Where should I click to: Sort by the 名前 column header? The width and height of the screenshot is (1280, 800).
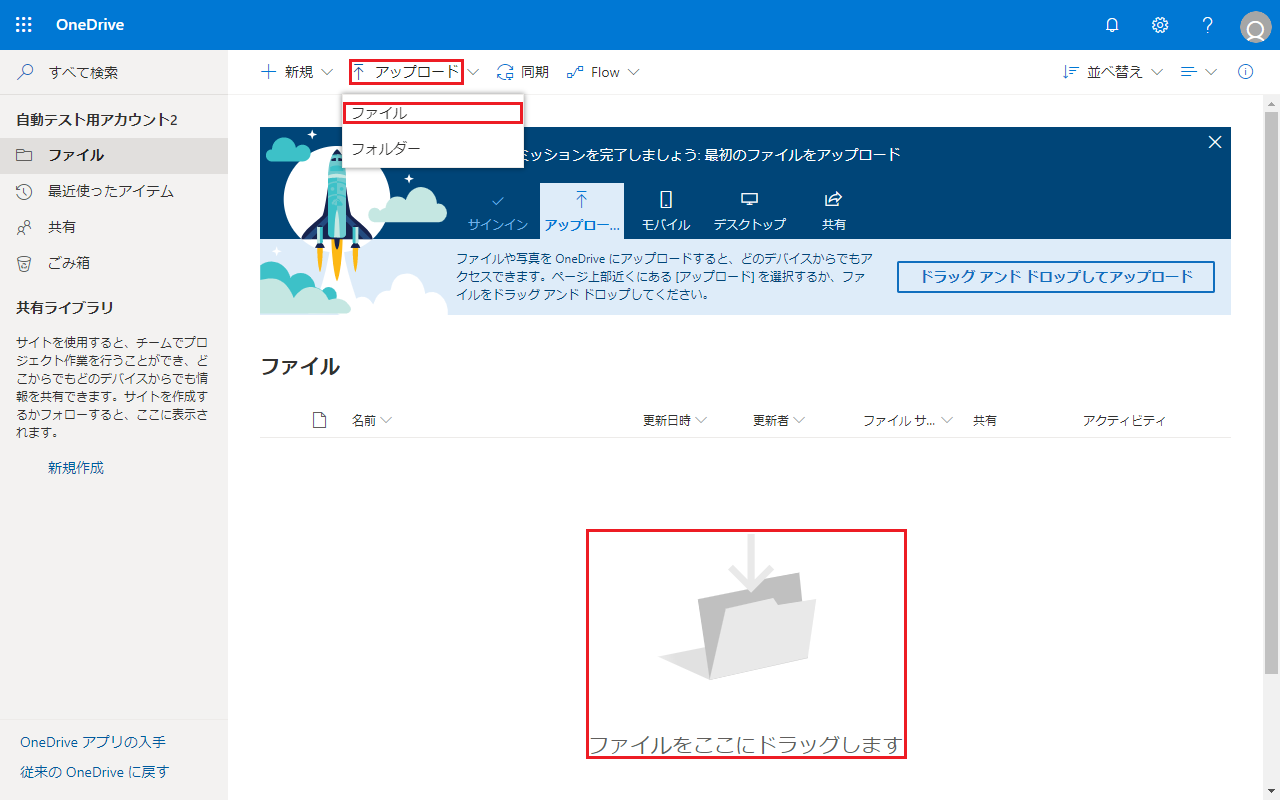point(371,420)
